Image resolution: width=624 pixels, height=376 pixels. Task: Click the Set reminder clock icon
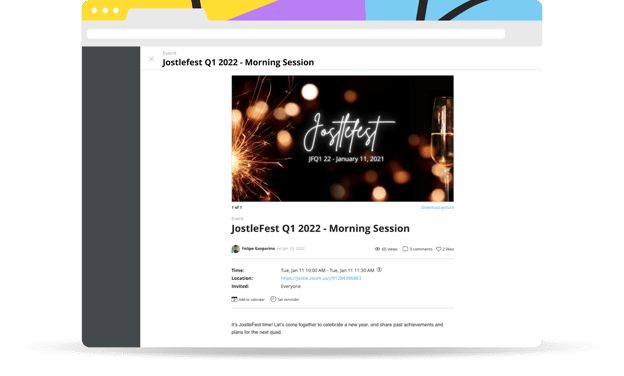(x=273, y=299)
